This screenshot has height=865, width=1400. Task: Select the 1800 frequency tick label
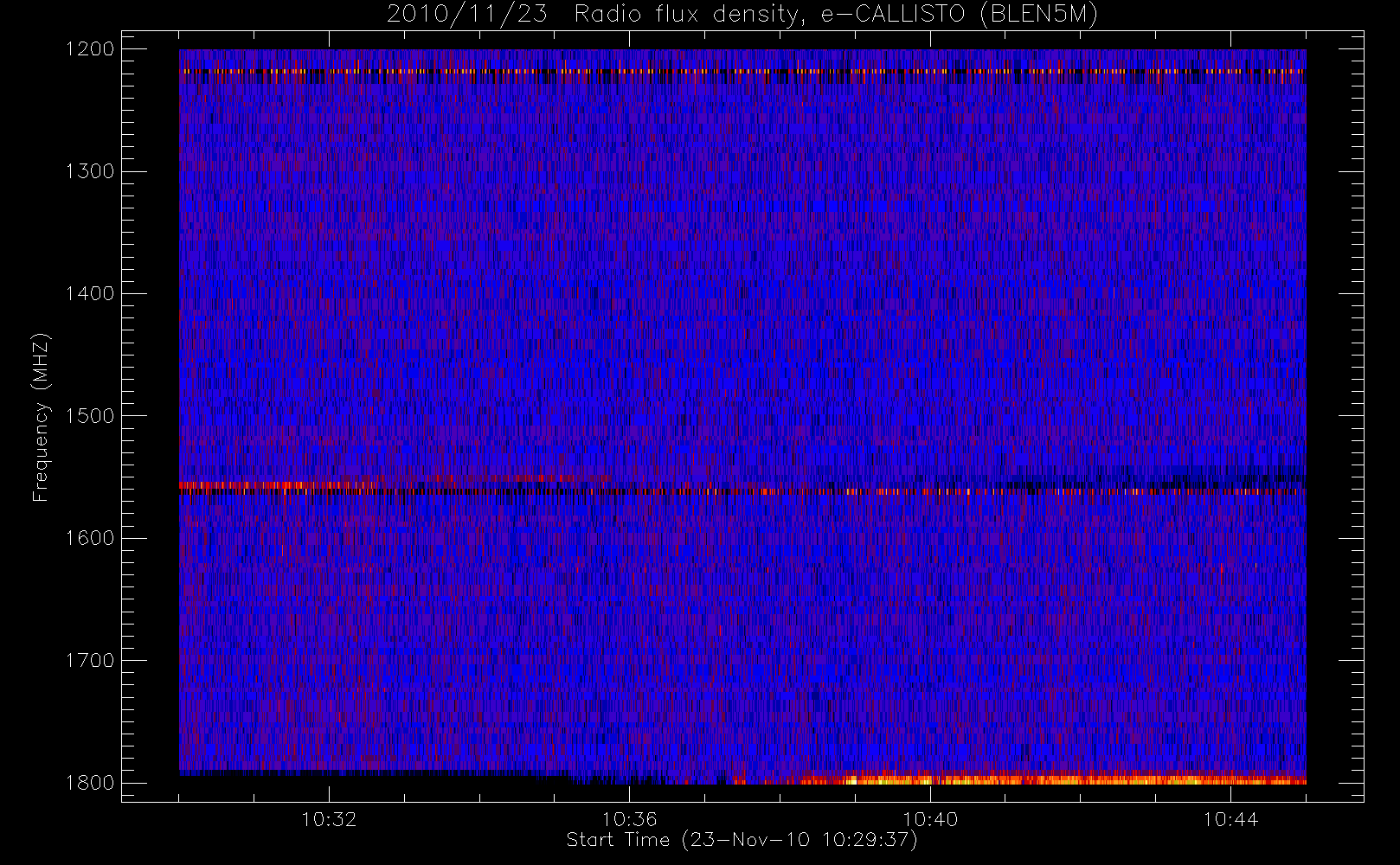[90, 783]
